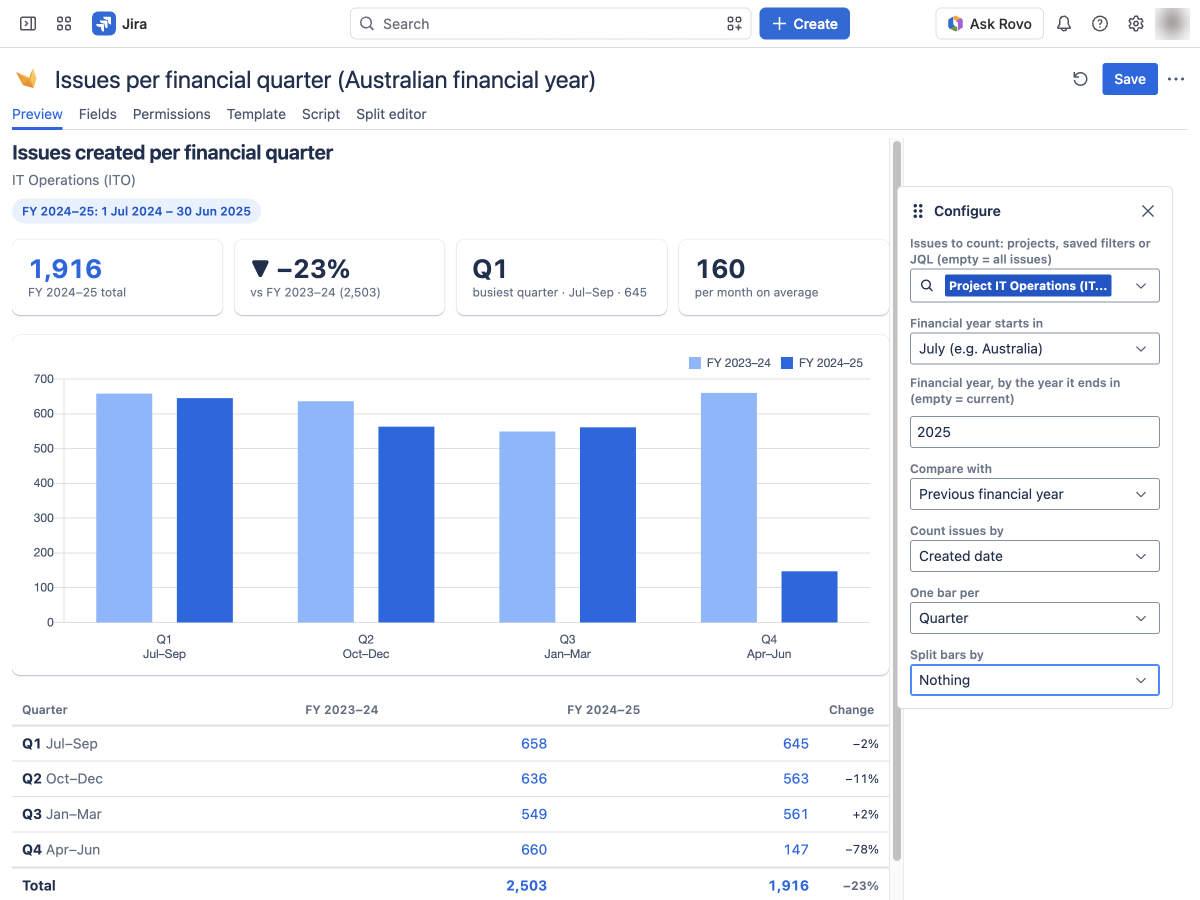Switch to the Preview tab
This screenshot has width=1200, height=900.
[x=37, y=114]
